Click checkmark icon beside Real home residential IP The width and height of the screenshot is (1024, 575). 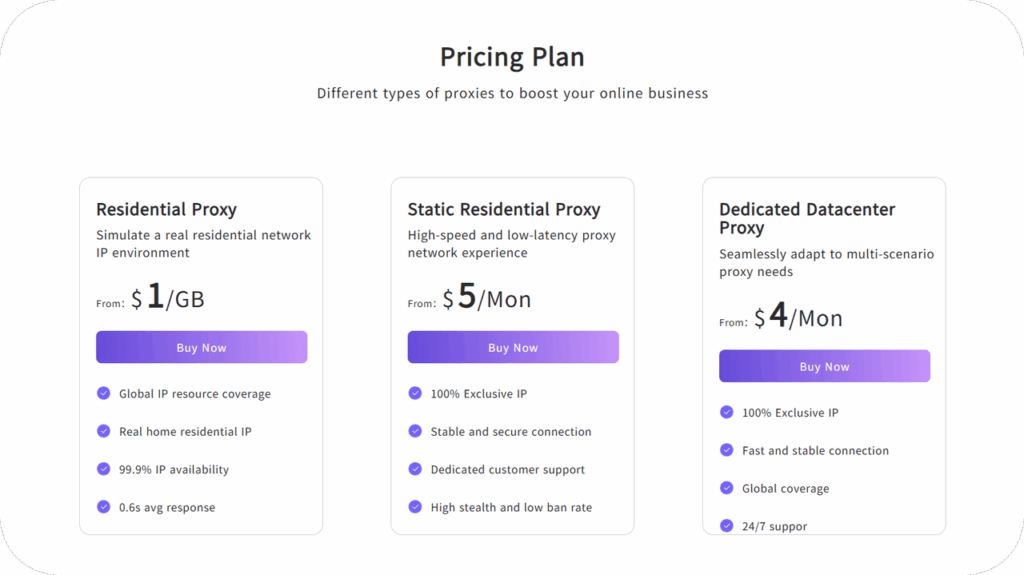click(103, 431)
